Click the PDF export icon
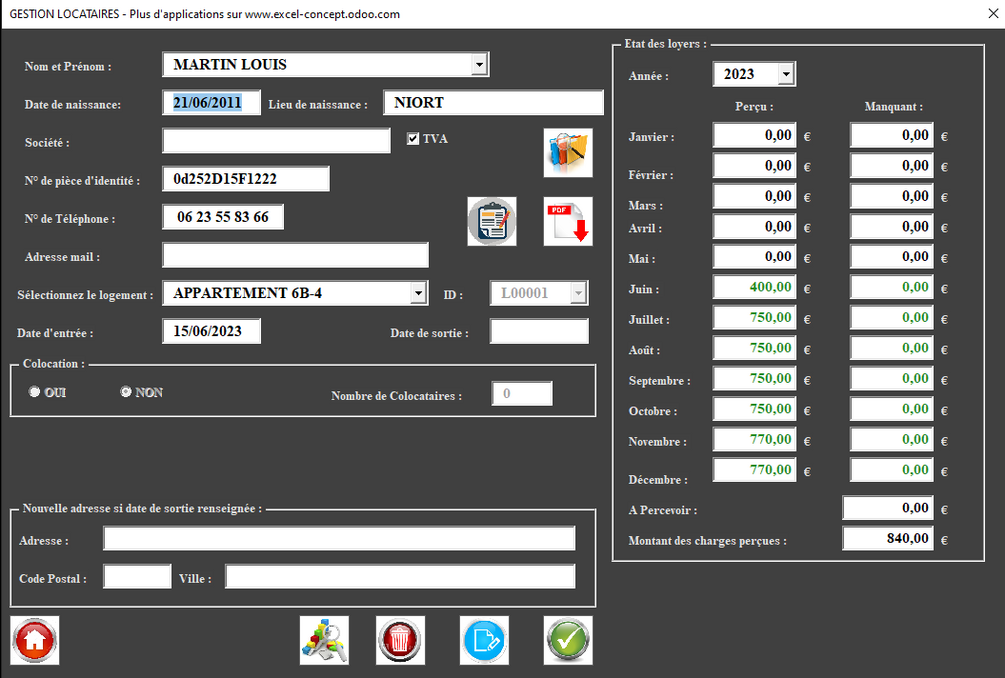This screenshot has height=678, width=1005. (x=568, y=221)
